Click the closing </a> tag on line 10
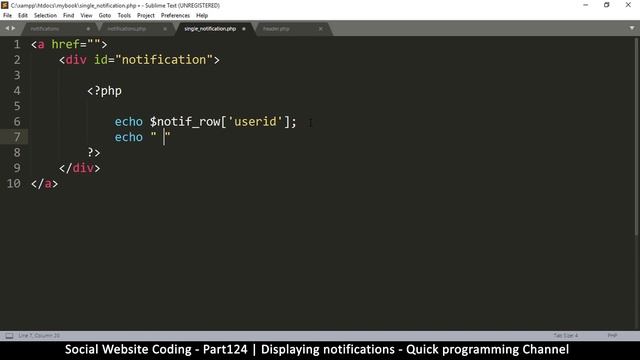The image size is (640, 360). click(x=44, y=184)
